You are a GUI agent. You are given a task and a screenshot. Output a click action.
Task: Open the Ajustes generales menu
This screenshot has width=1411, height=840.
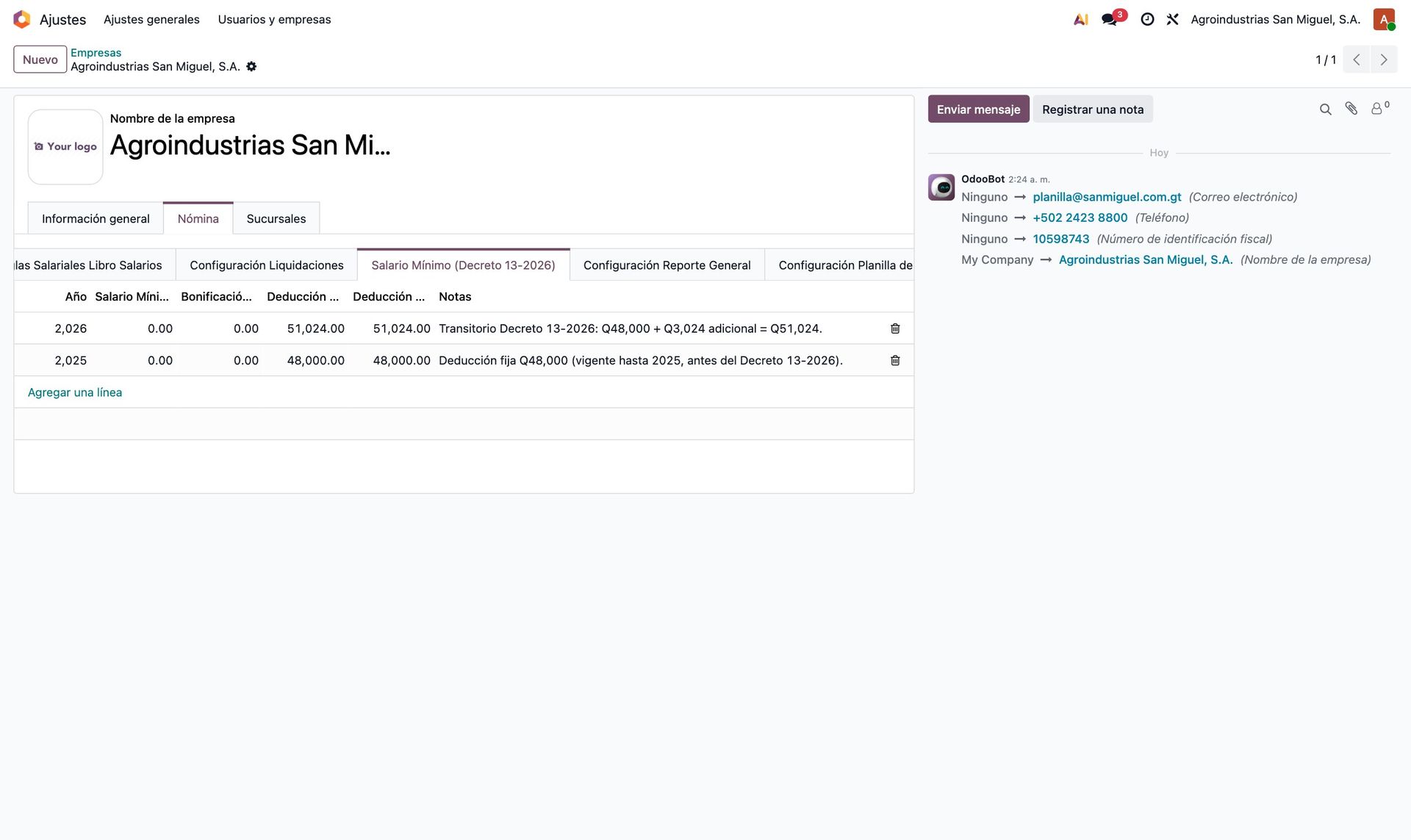pyautogui.click(x=151, y=19)
